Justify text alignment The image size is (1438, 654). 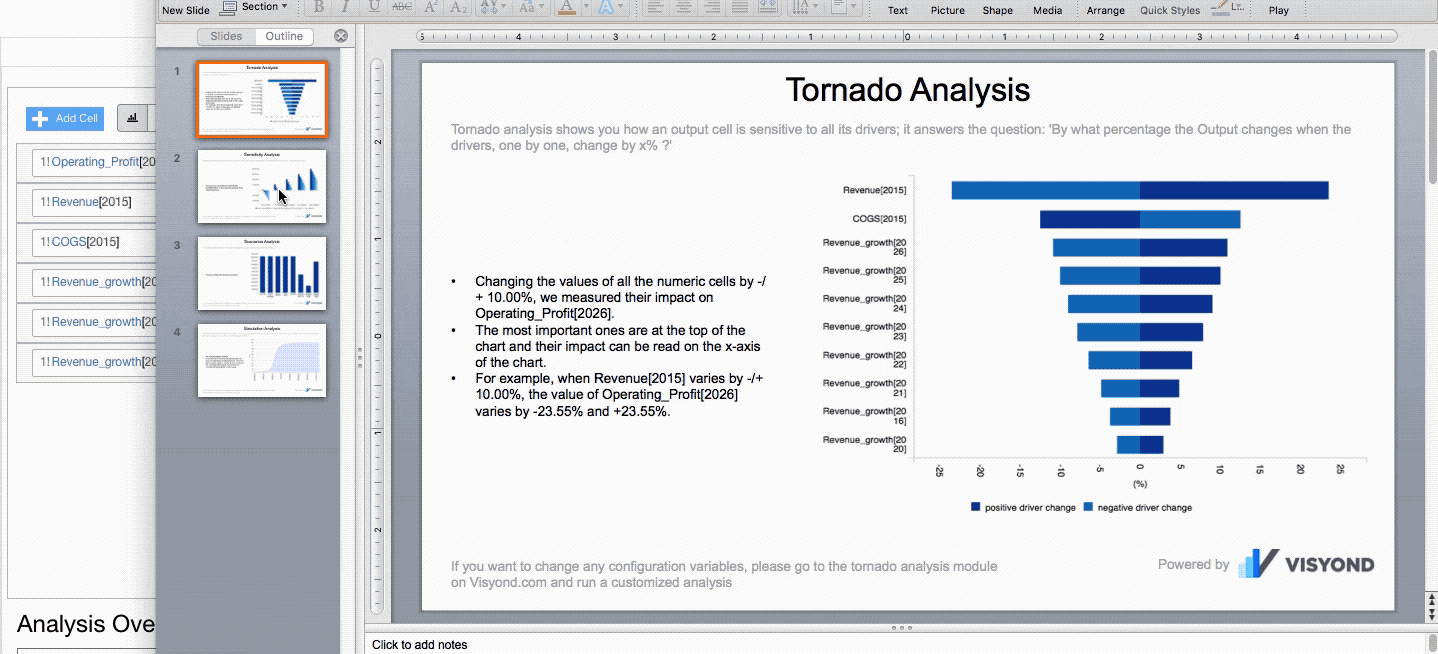point(740,7)
